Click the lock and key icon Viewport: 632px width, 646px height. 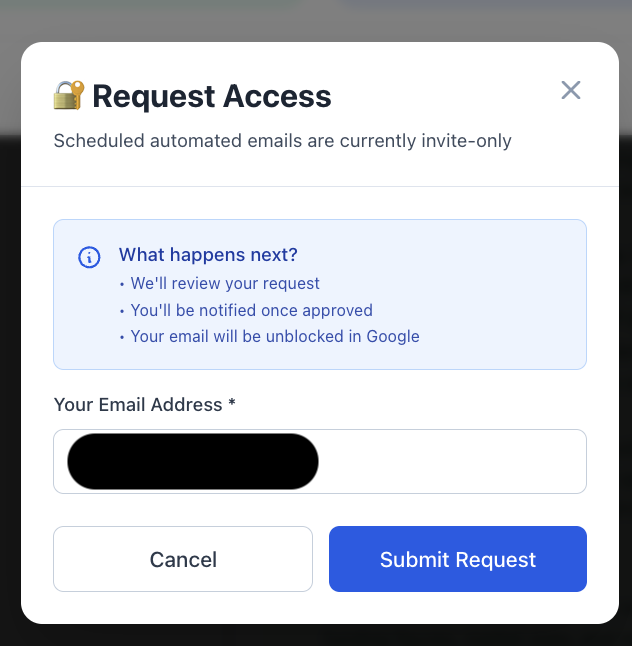coord(68,96)
